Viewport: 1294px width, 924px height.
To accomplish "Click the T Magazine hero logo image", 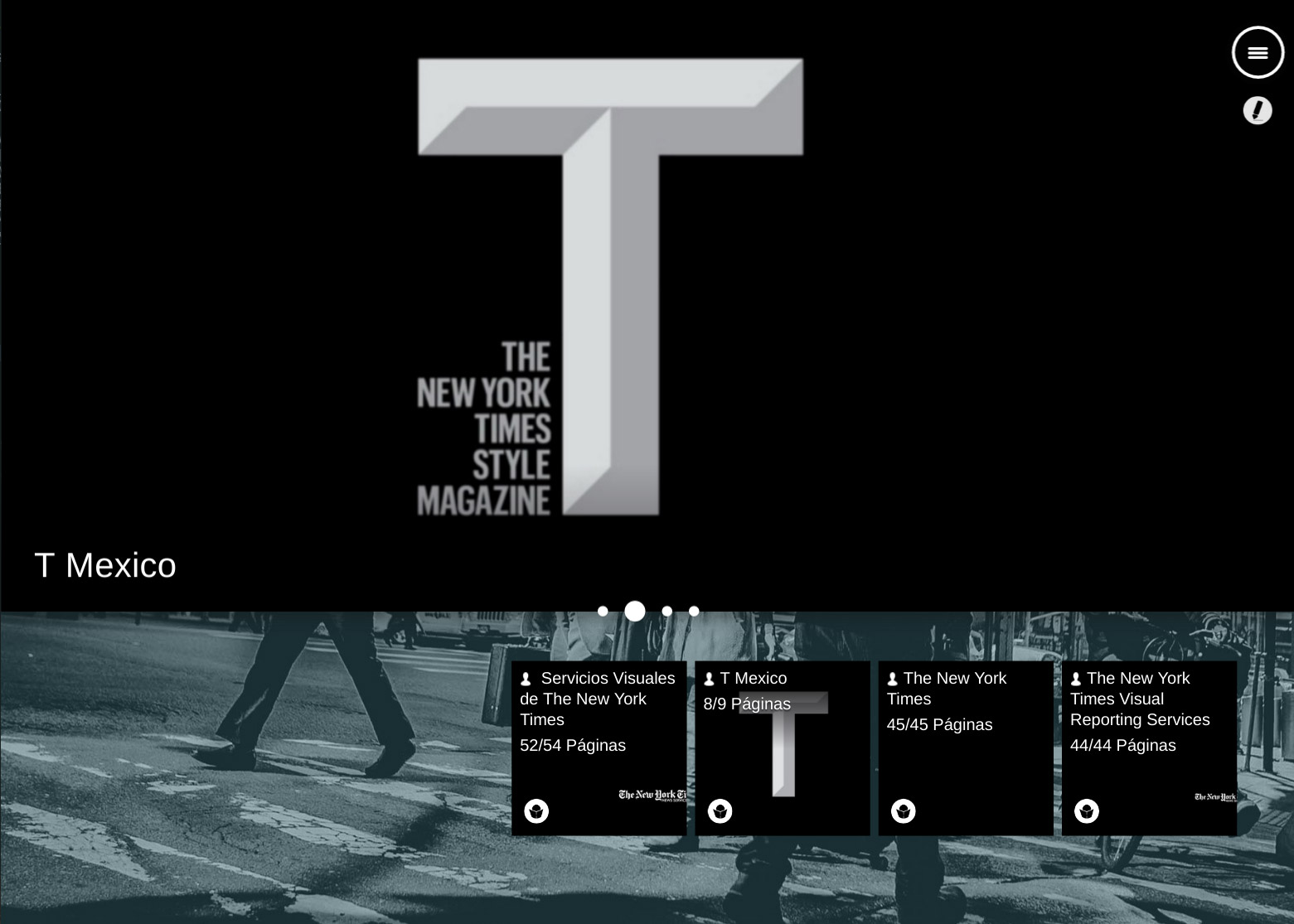I will pyautogui.click(x=610, y=287).
